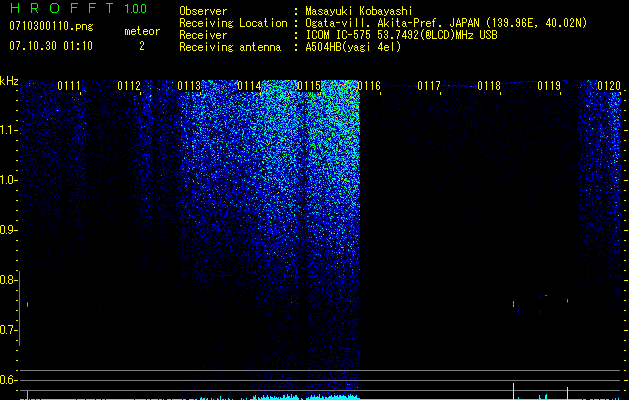Click the 0.8 kHz axis label
The image size is (629, 400).
tap(8, 280)
